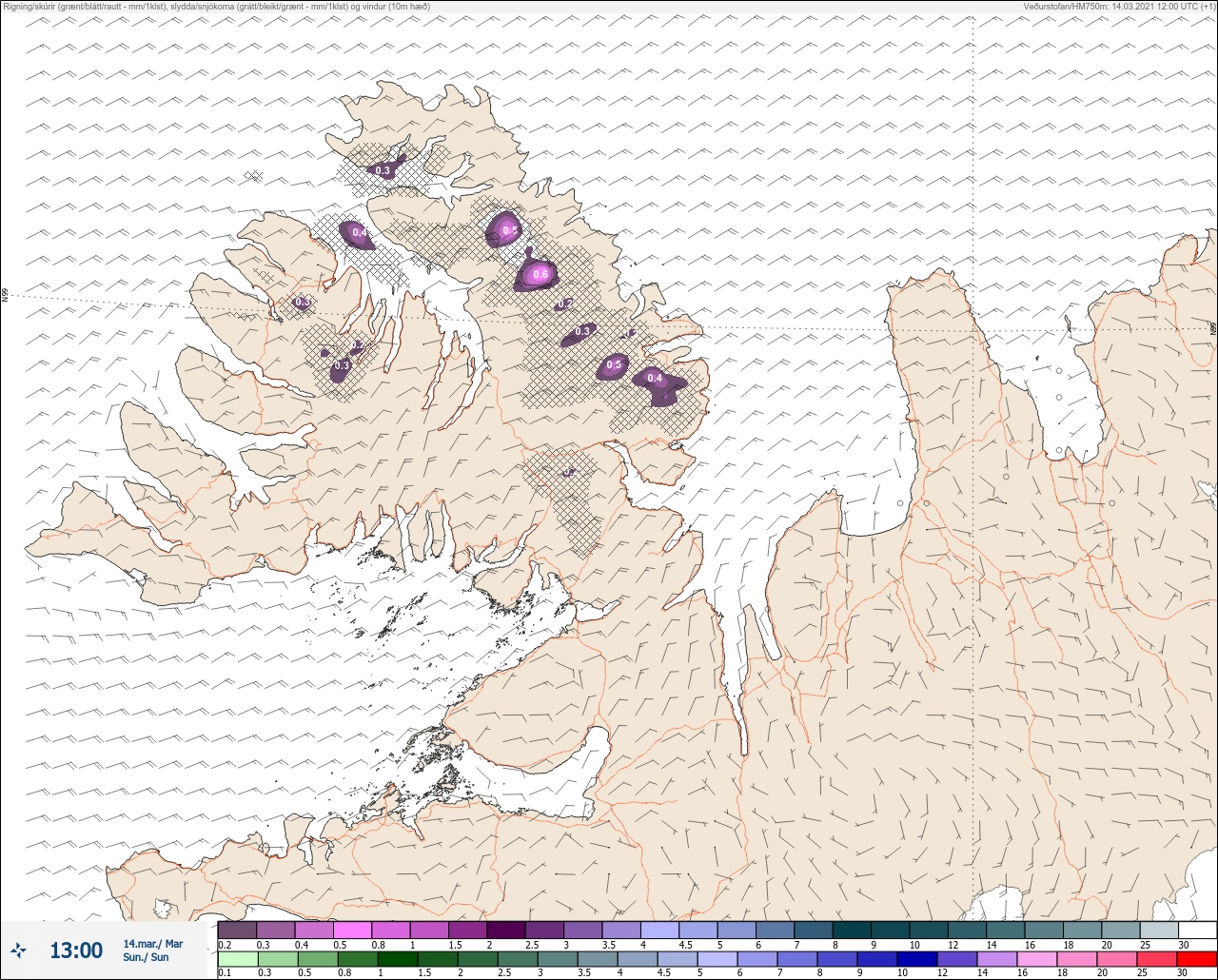Select the white 30 swatch, upper legend row

(1197, 930)
